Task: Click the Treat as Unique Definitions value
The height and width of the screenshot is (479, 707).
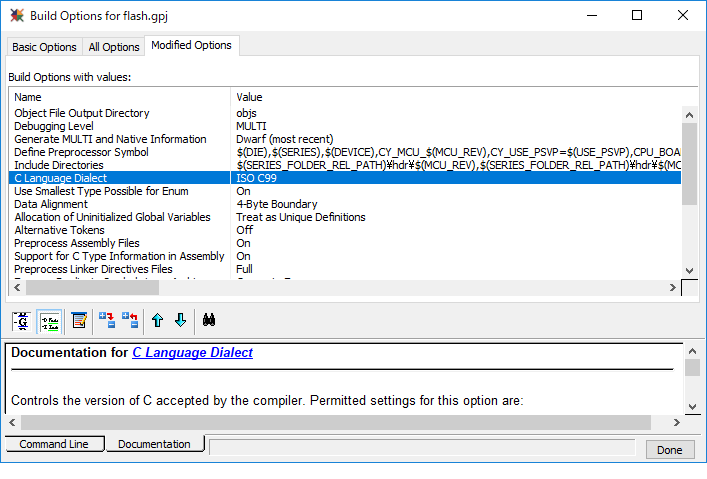Action: (x=301, y=217)
